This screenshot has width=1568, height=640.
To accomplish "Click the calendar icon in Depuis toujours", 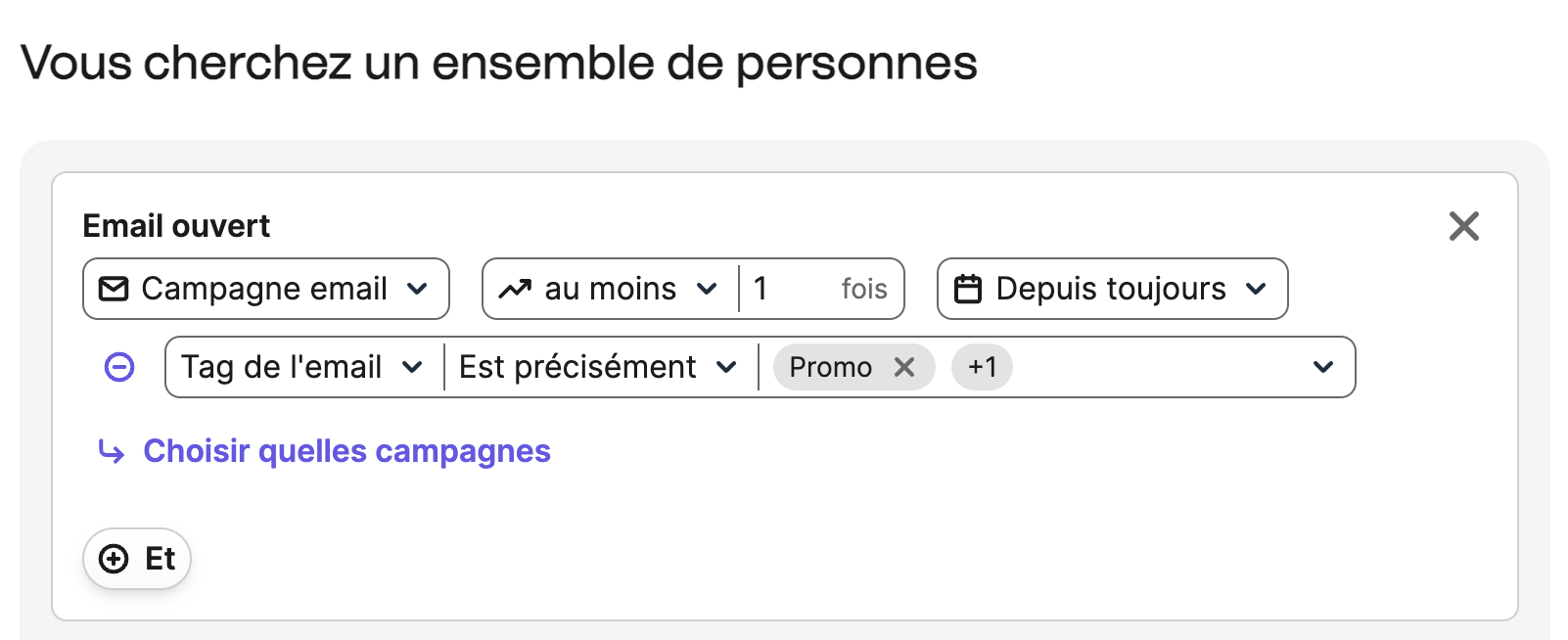I will pos(970,288).
